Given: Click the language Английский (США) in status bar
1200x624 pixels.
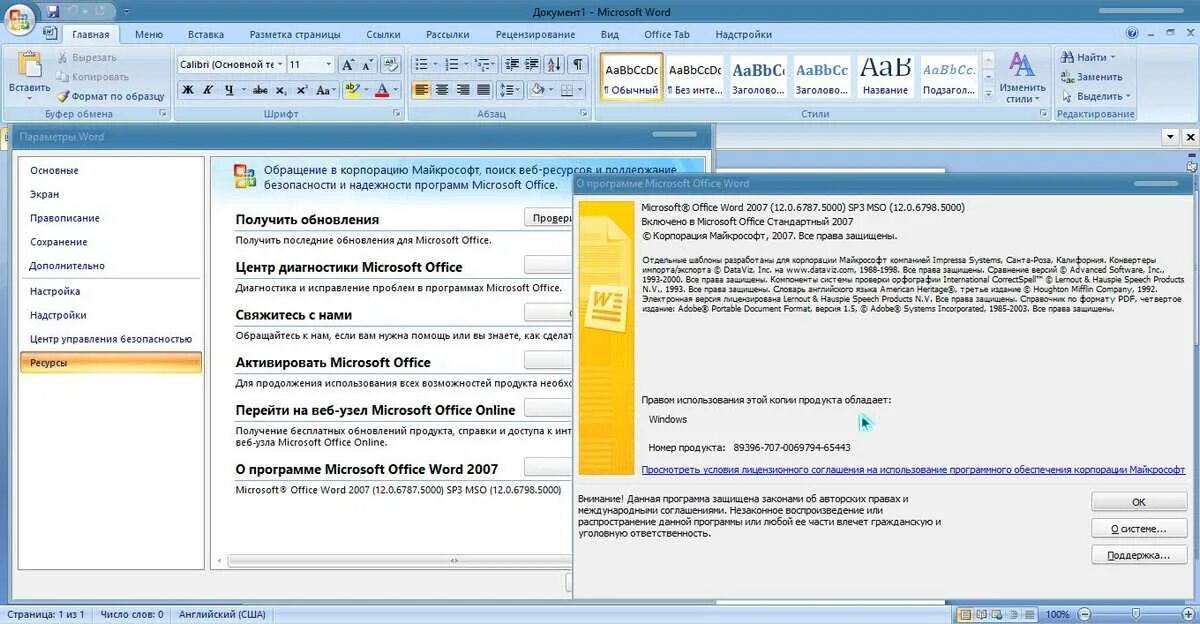Looking at the screenshot, I should [x=222, y=614].
